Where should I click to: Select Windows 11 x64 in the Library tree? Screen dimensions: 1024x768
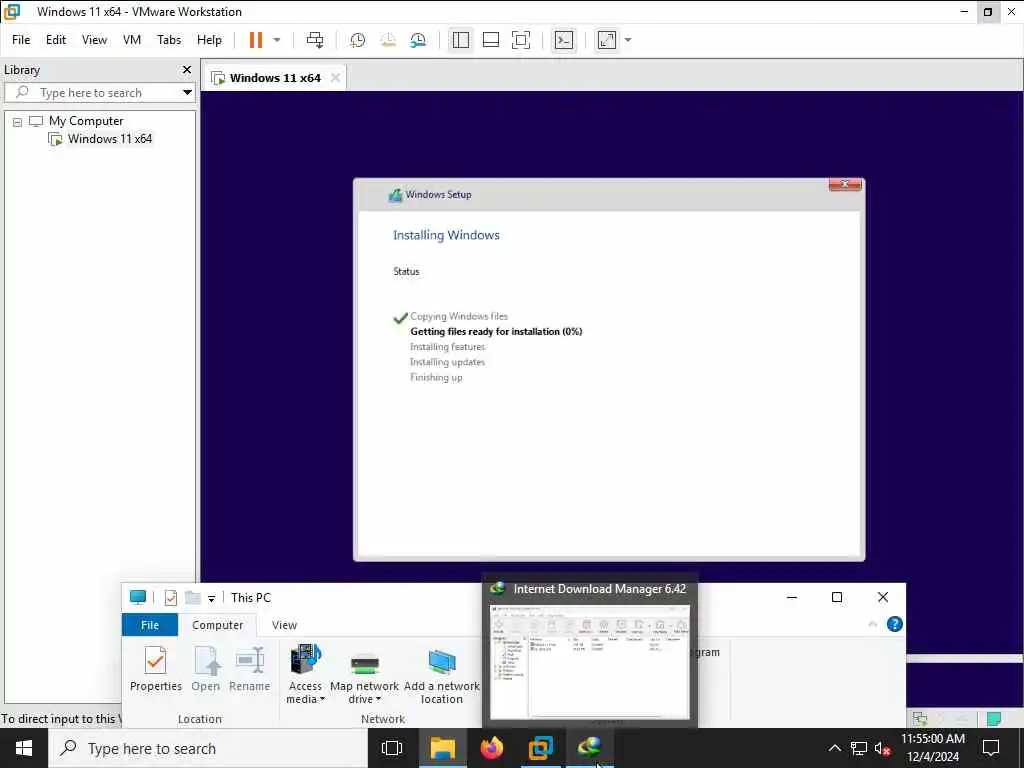point(110,139)
